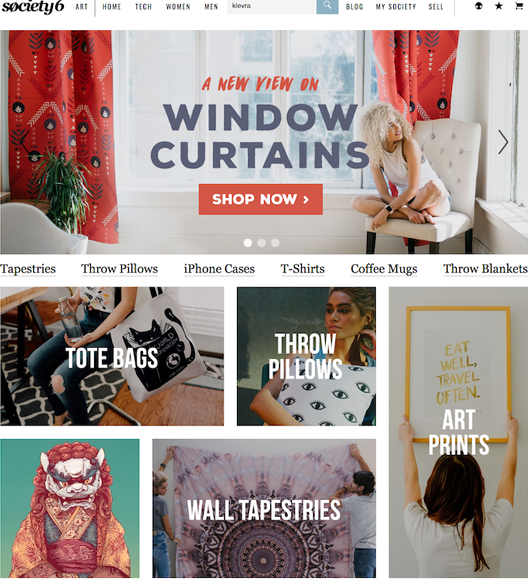
Task: Advance carousel with right arrow
Action: pos(503,142)
